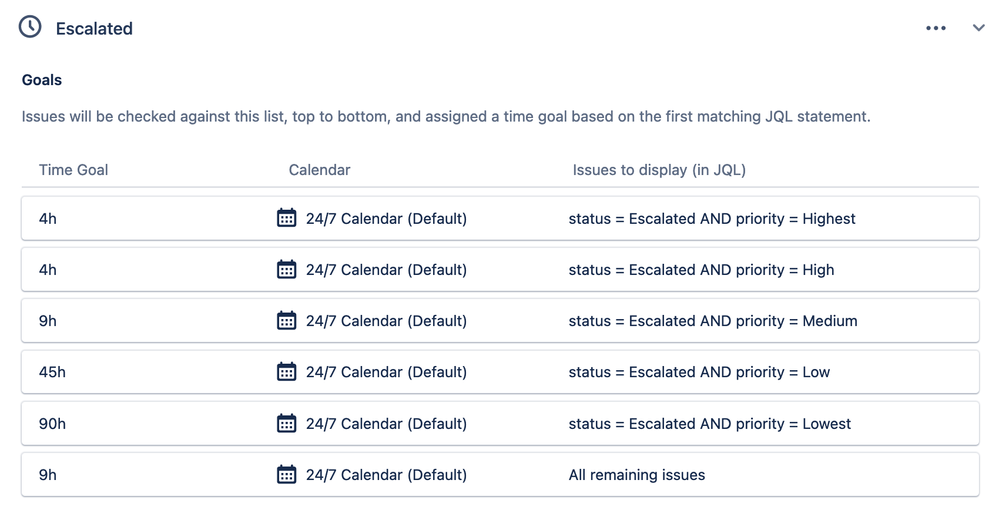Image resolution: width=999 pixels, height=517 pixels.
Task: Click the Escalated SLA title
Action: click(94, 29)
